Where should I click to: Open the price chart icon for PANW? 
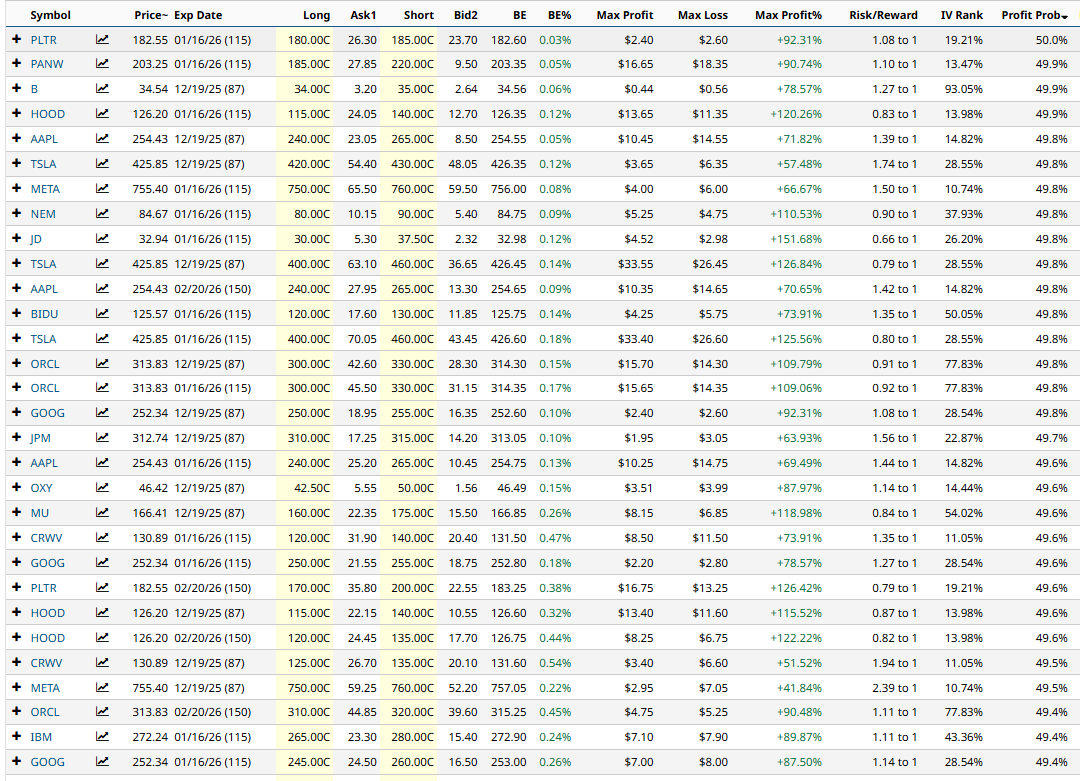pyautogui.click(x=102, y=64)
